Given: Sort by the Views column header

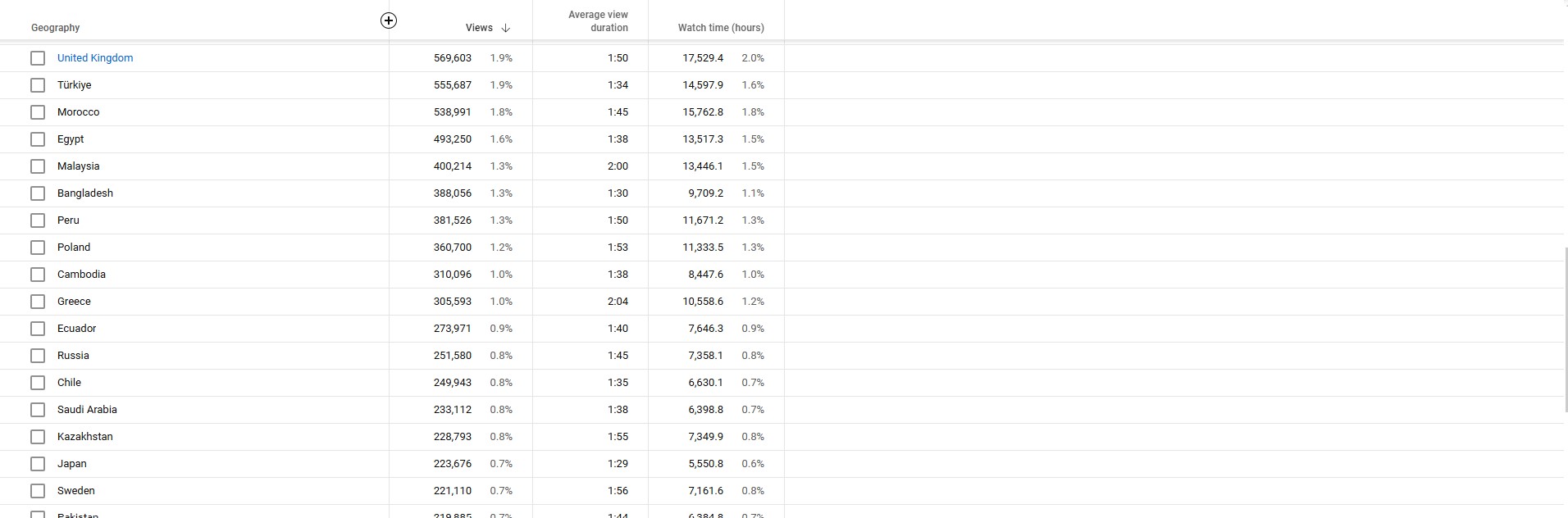Looking at the screenshot, I should pos(479,28).
